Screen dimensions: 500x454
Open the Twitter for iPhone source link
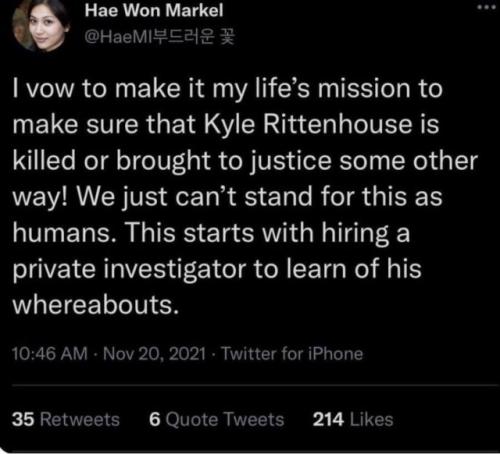[292, 354]
